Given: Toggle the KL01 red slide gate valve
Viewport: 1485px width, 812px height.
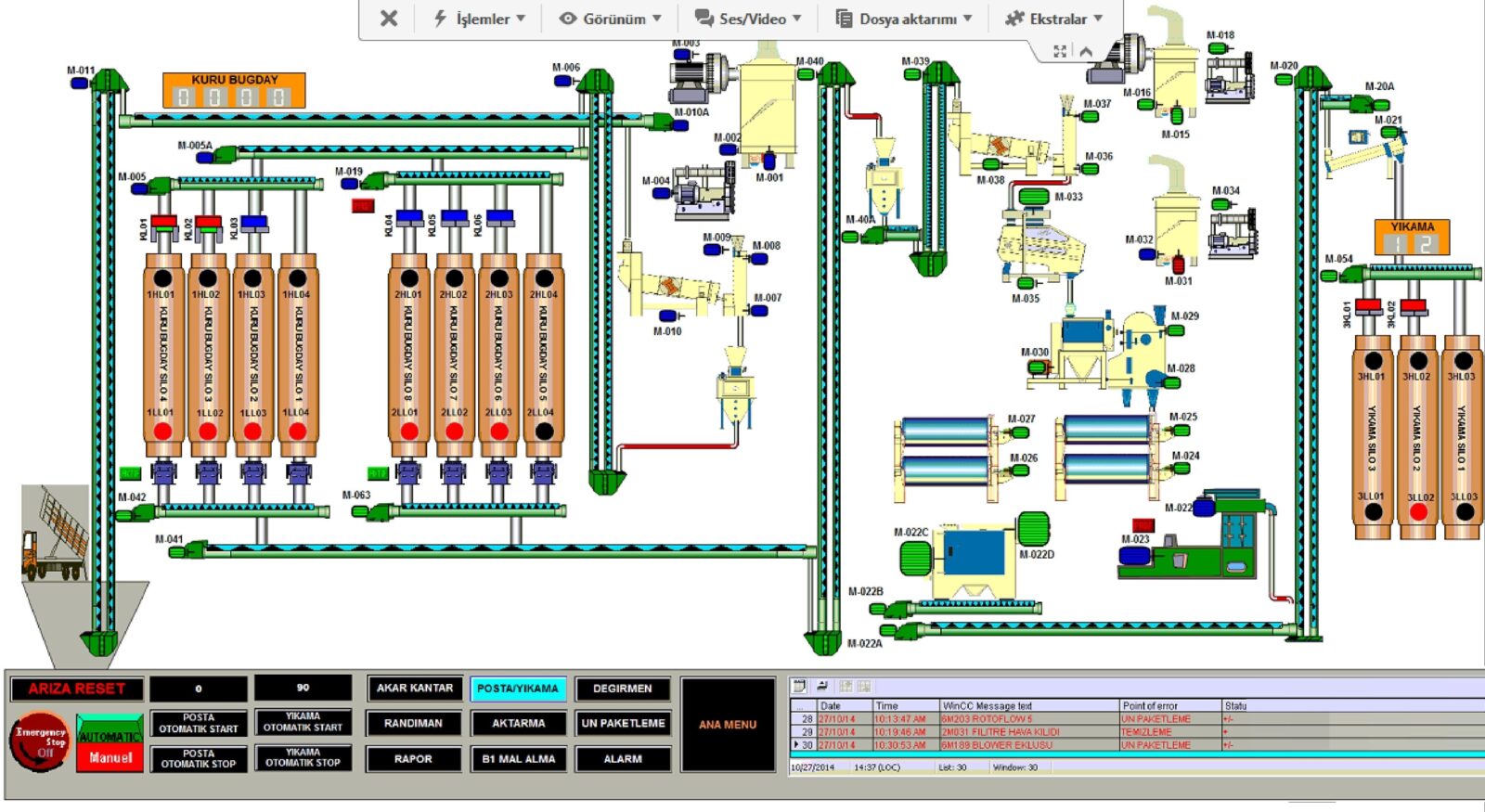Looking at the screenshot, I should tap(163, 223).
